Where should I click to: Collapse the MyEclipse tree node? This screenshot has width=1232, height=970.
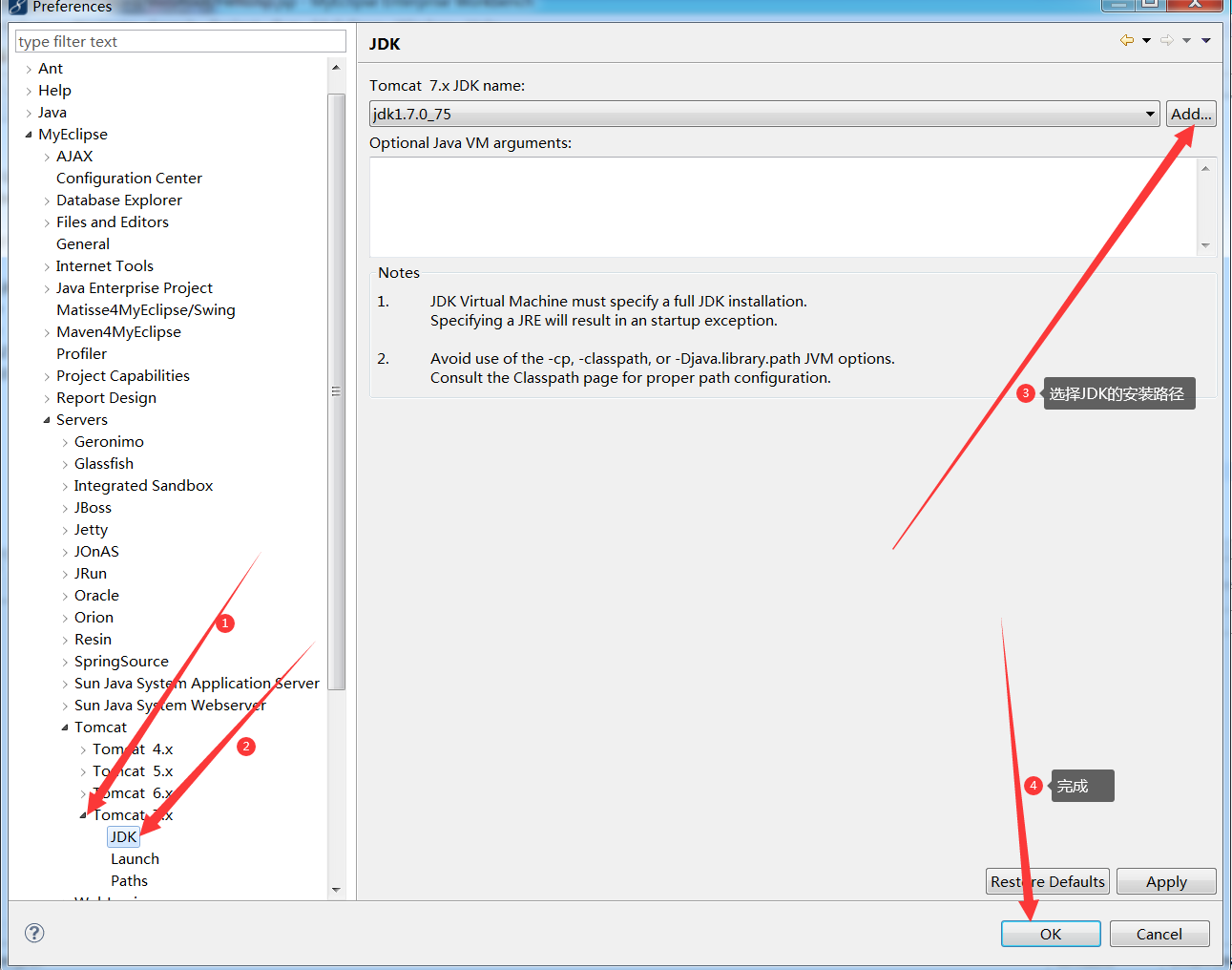pyautogui.click(x=29, y=135)
